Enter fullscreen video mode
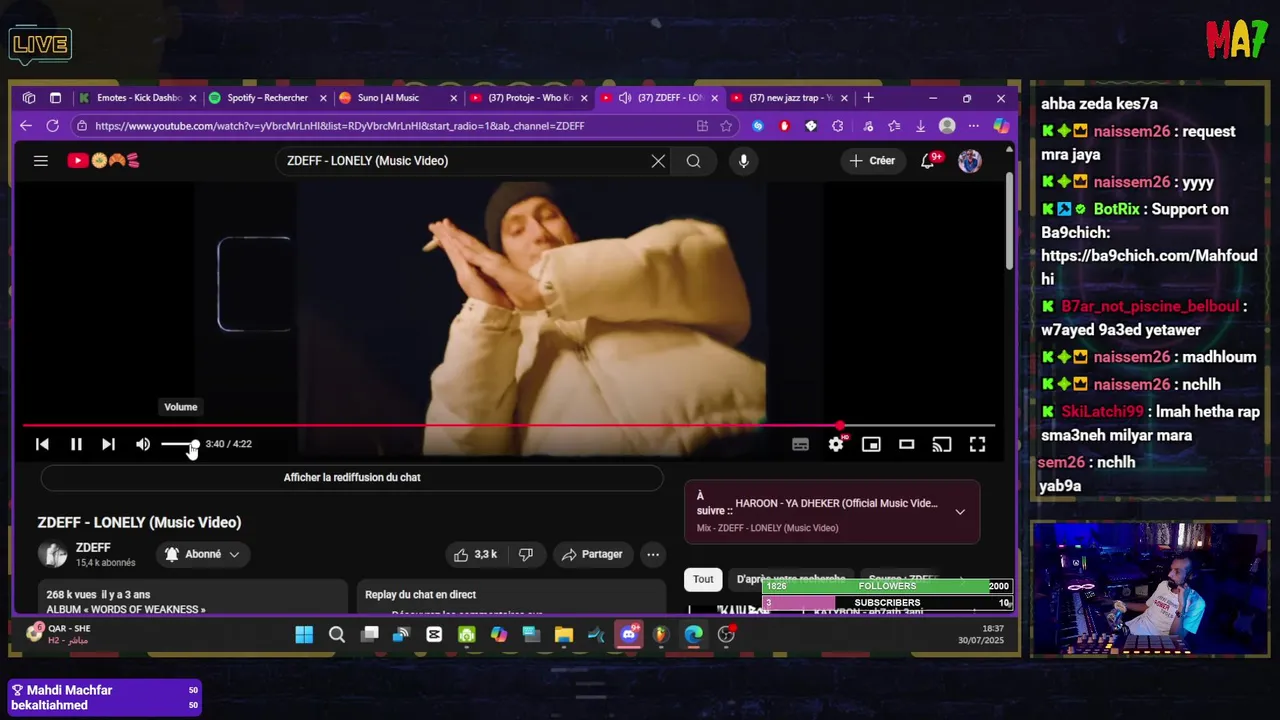The height and width of the screenshot is (720, 1280). 977,445
